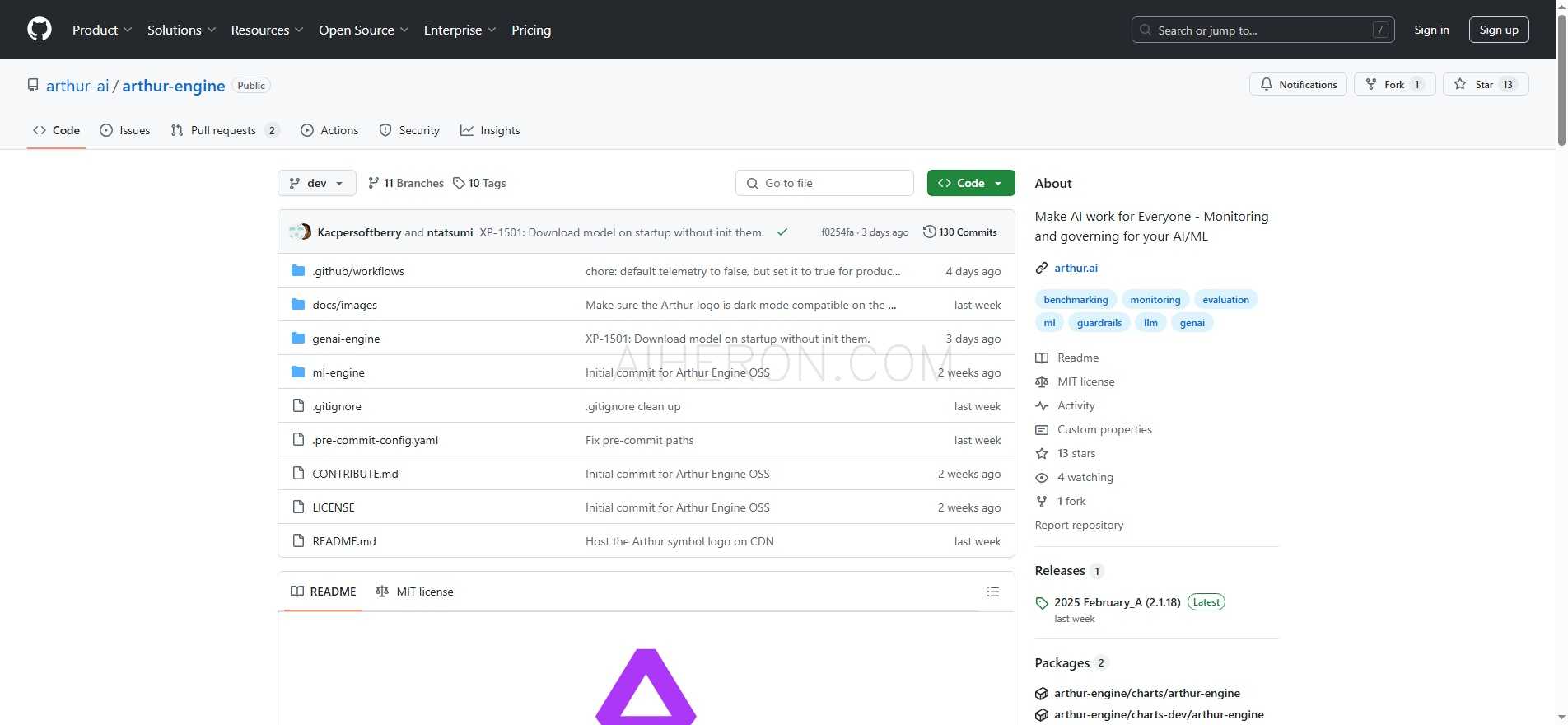Viewport: 1568px width, 725px height.
Task: Click the CONTRIBUTE.md file icon
Action: [299, 473]
